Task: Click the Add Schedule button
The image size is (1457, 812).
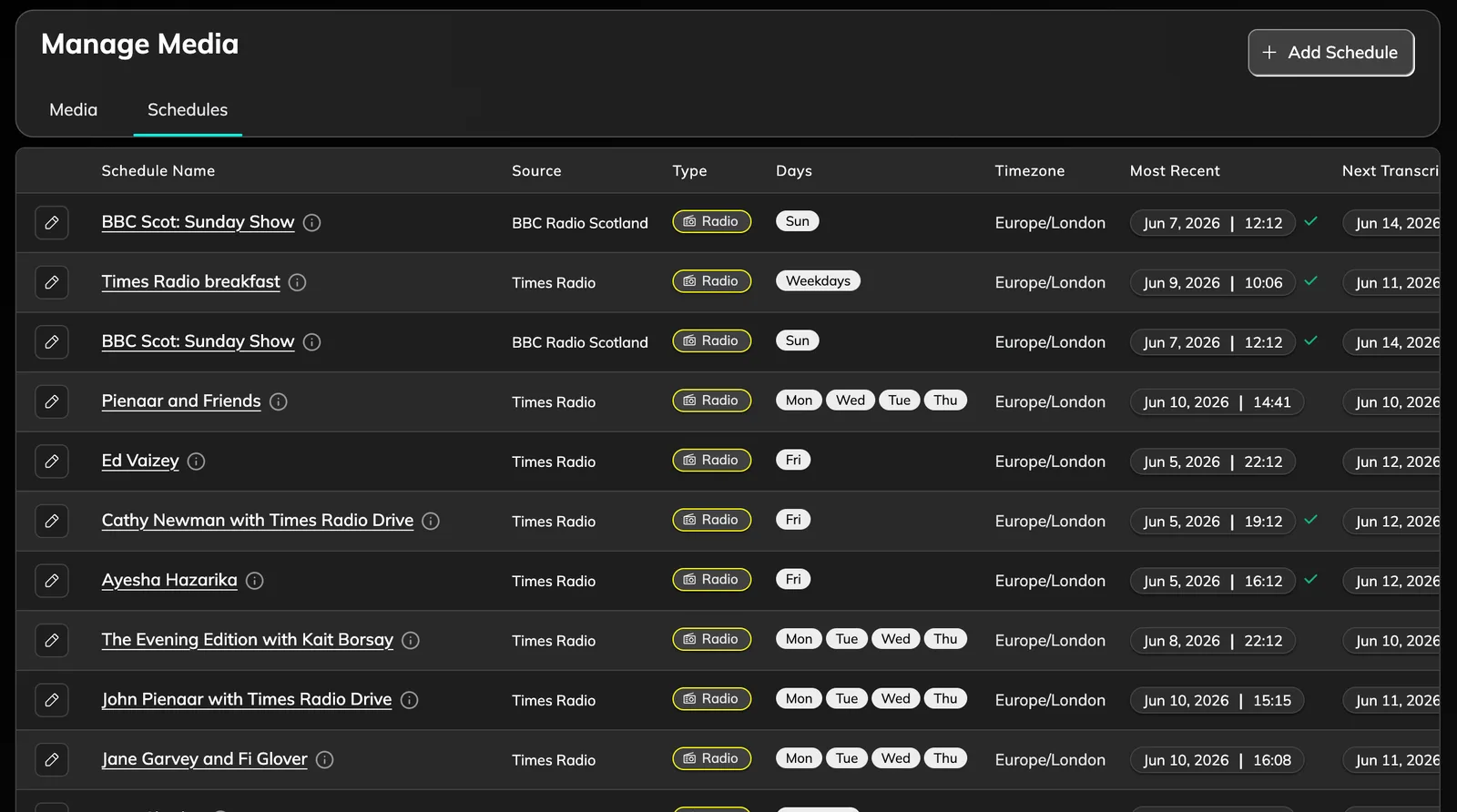Action: (1330, 53)
